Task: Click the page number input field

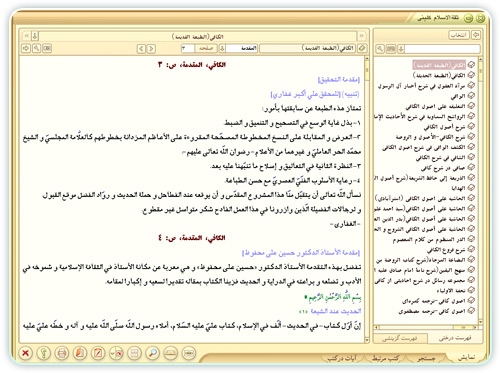Action: (x=188, y=49)
